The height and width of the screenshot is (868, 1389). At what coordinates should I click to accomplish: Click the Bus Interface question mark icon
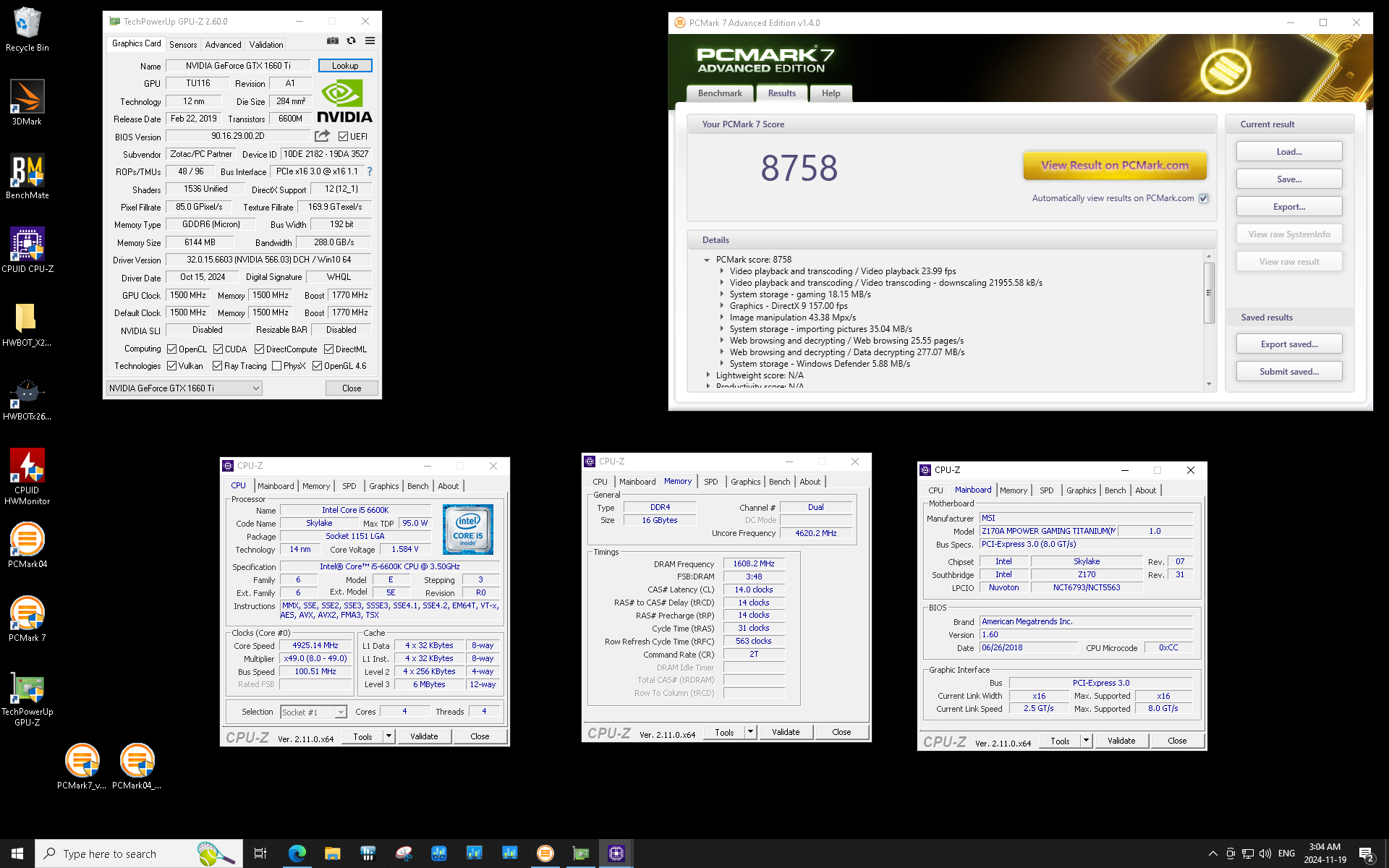click(370, 171)
